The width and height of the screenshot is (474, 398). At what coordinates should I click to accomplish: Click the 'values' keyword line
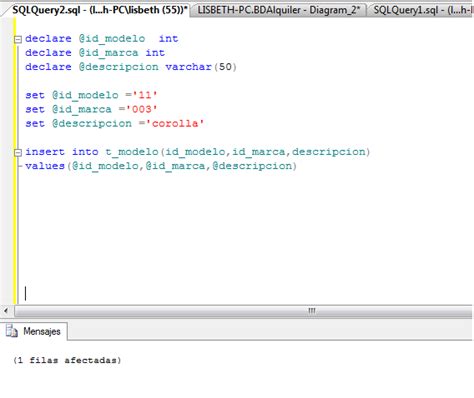161,166
